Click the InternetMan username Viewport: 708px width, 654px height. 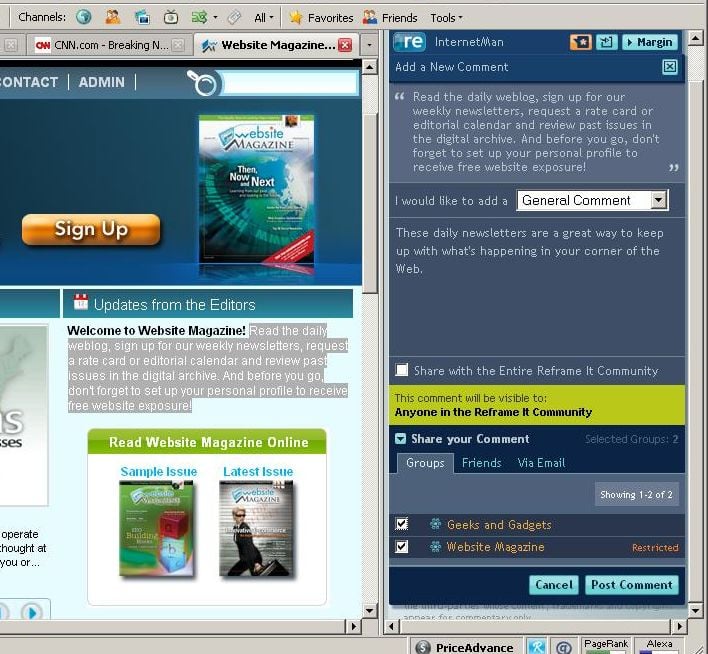coord(469,42)
